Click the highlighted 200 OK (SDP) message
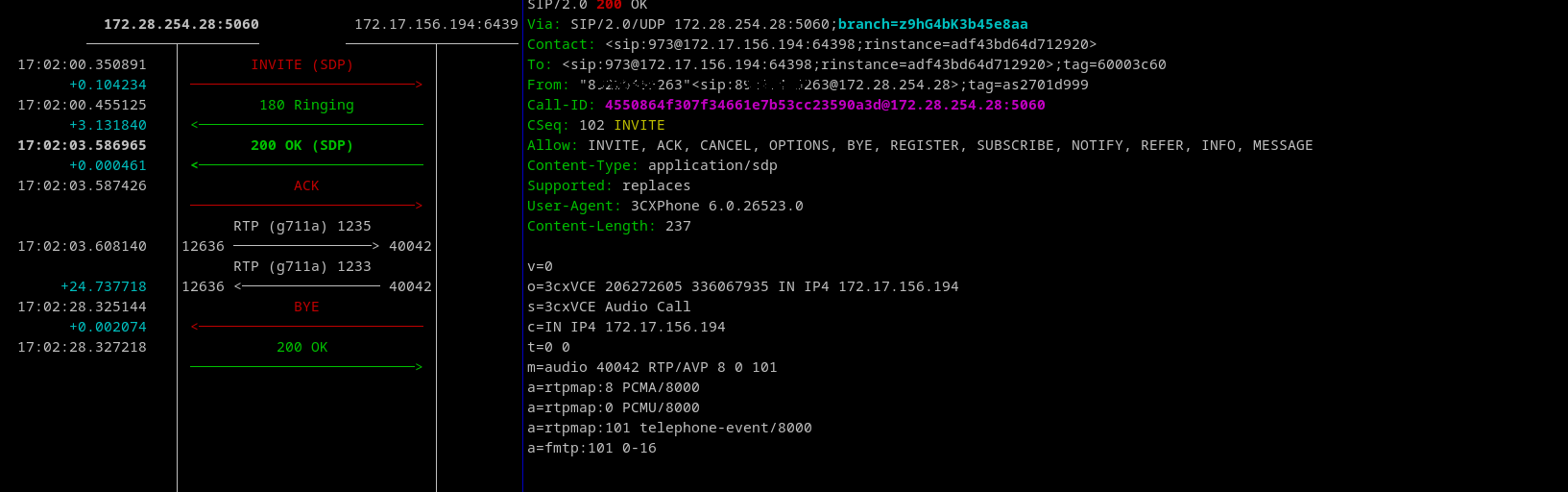 (x=302, y=146)
